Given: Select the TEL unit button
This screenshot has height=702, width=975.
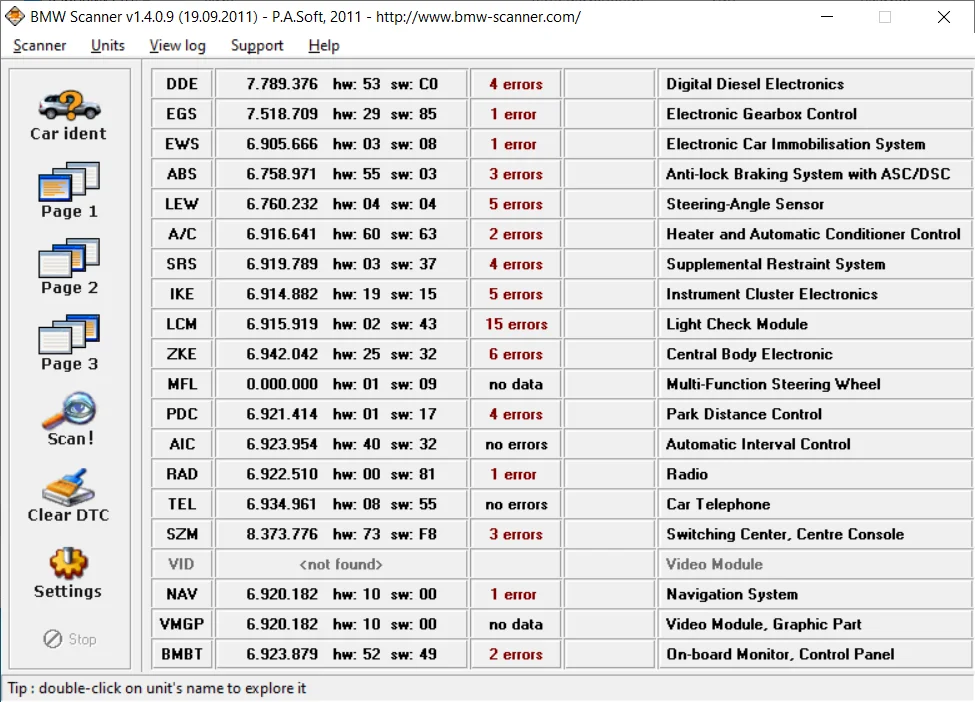Looking at the screenshot, I should [x=182, y=504].
